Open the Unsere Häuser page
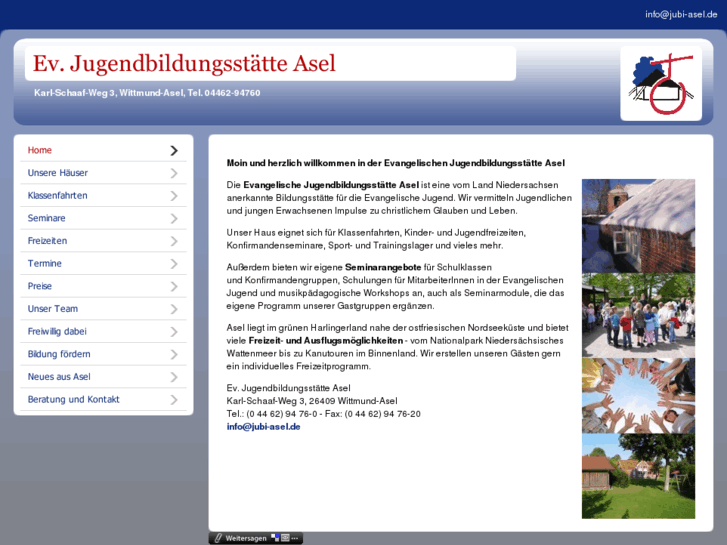 pos(103,173)
